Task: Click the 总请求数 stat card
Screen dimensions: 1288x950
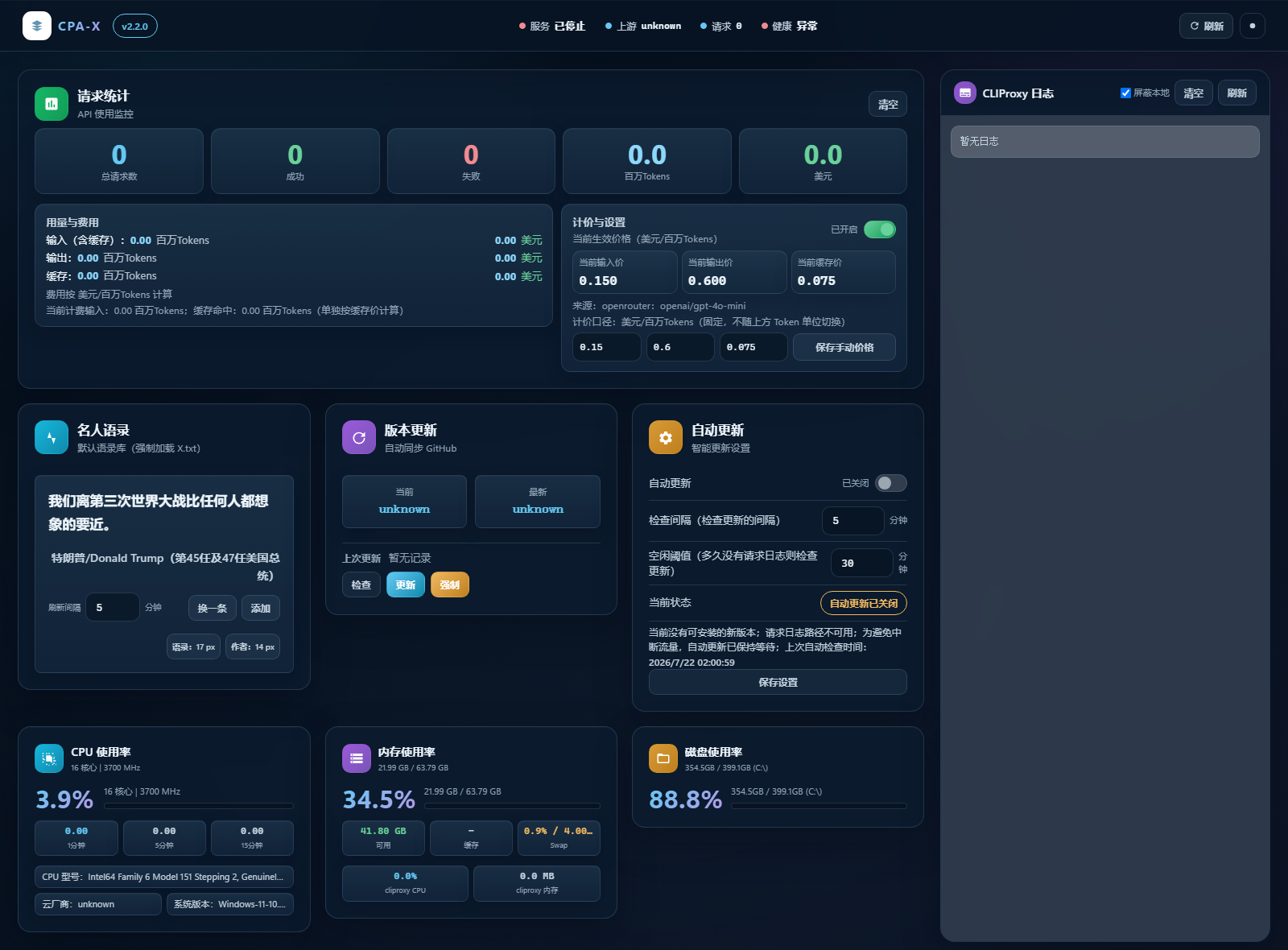Action: 119,161
